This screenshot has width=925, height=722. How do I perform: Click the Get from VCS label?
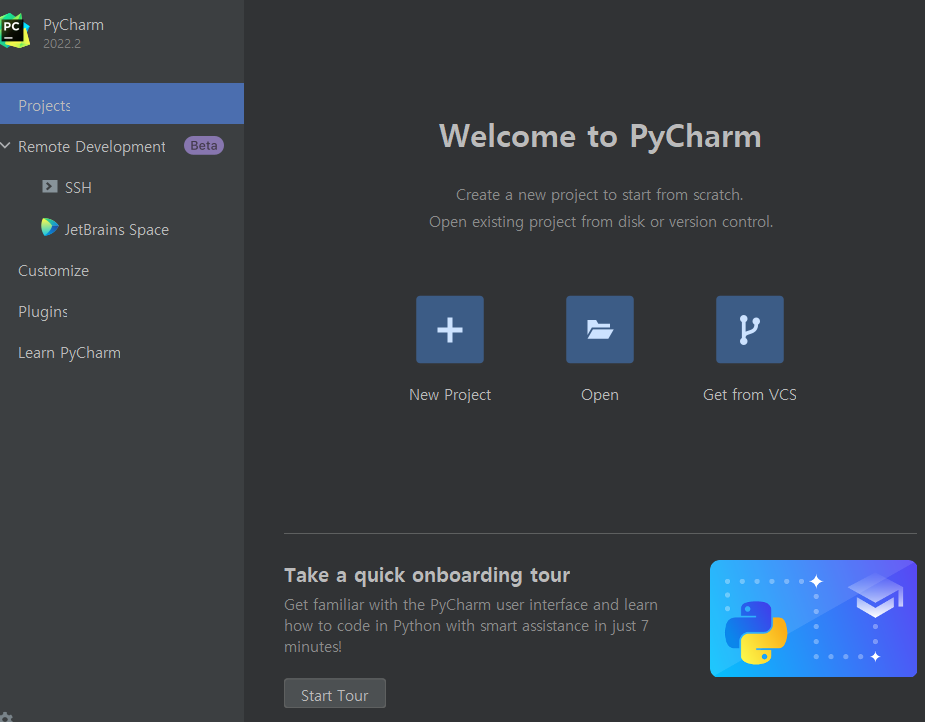[749, 395]
